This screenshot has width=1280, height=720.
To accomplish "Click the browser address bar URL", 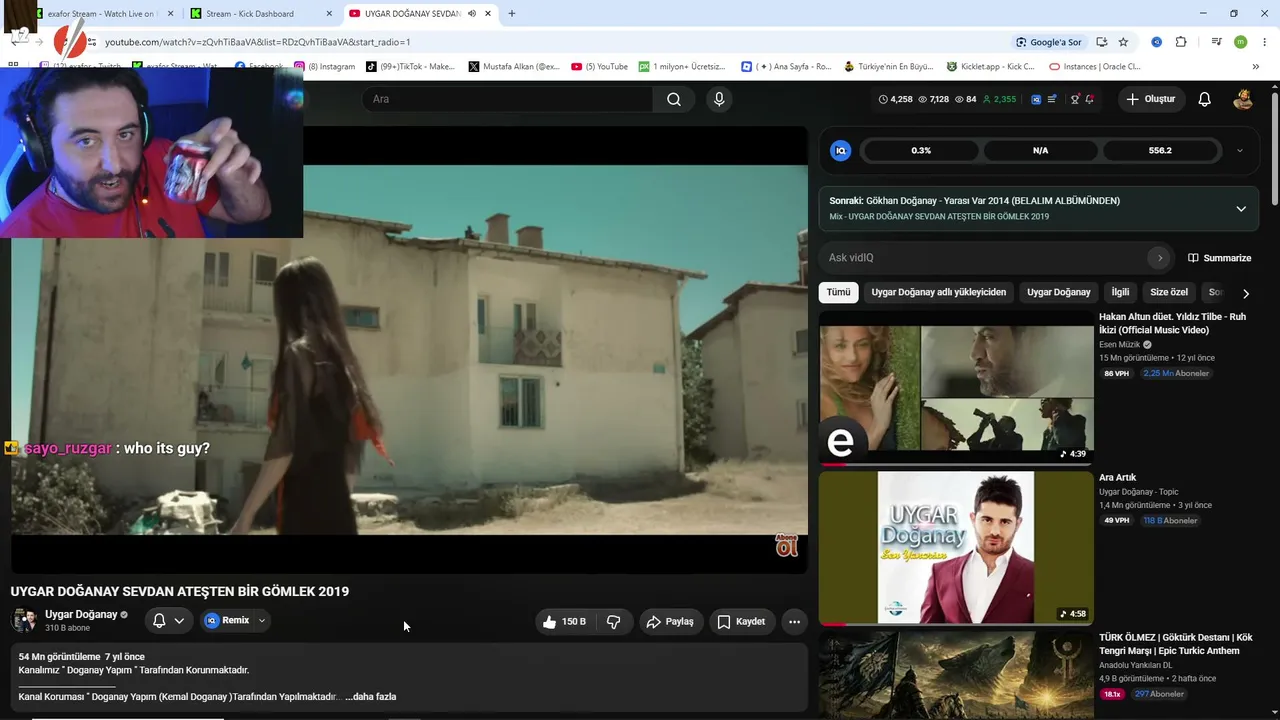I will [x=258, y=42].
